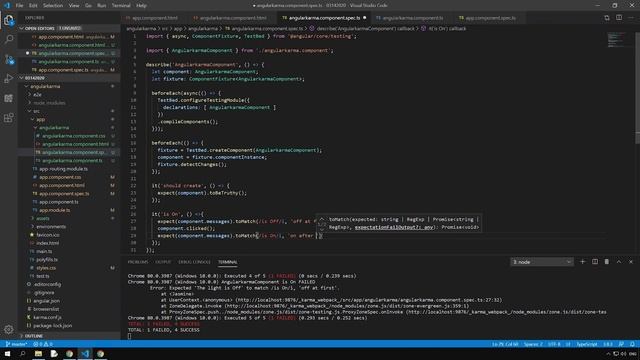Image resolution: width=640 pixels, height=360 pixels.
Task: Click master branch indicator in status bar
Action: (x=16, y=344)
